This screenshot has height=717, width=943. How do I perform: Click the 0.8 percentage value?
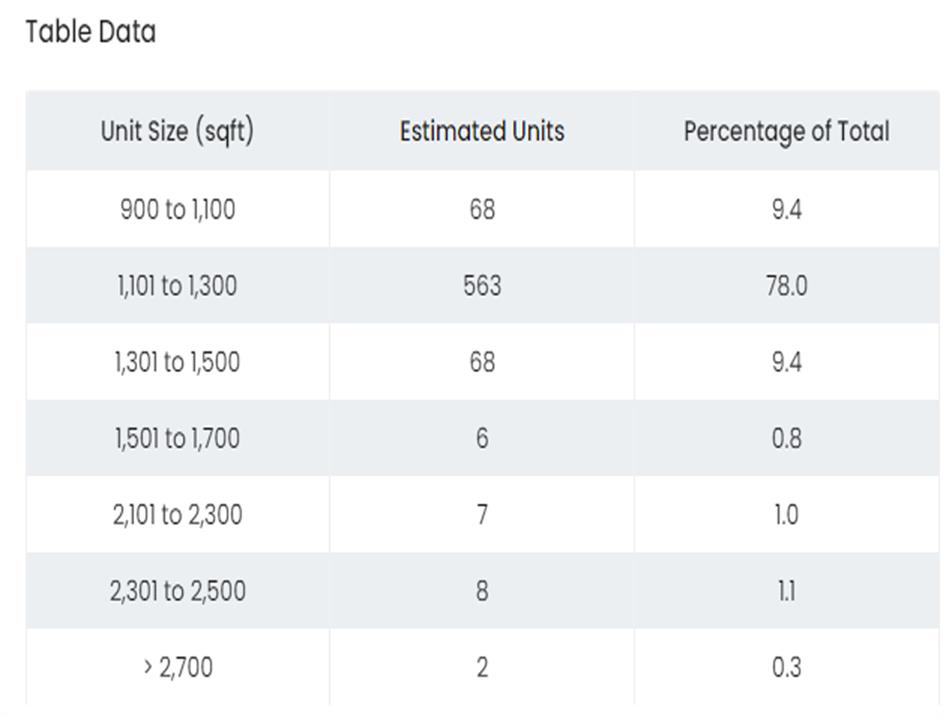tap(786, 438)
